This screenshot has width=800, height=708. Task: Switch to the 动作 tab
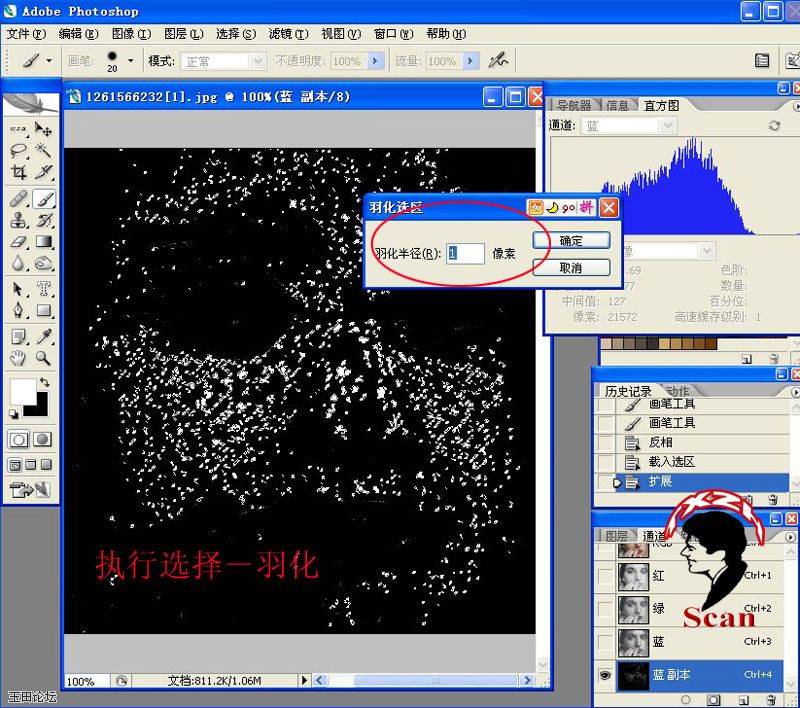click(678, 391)
